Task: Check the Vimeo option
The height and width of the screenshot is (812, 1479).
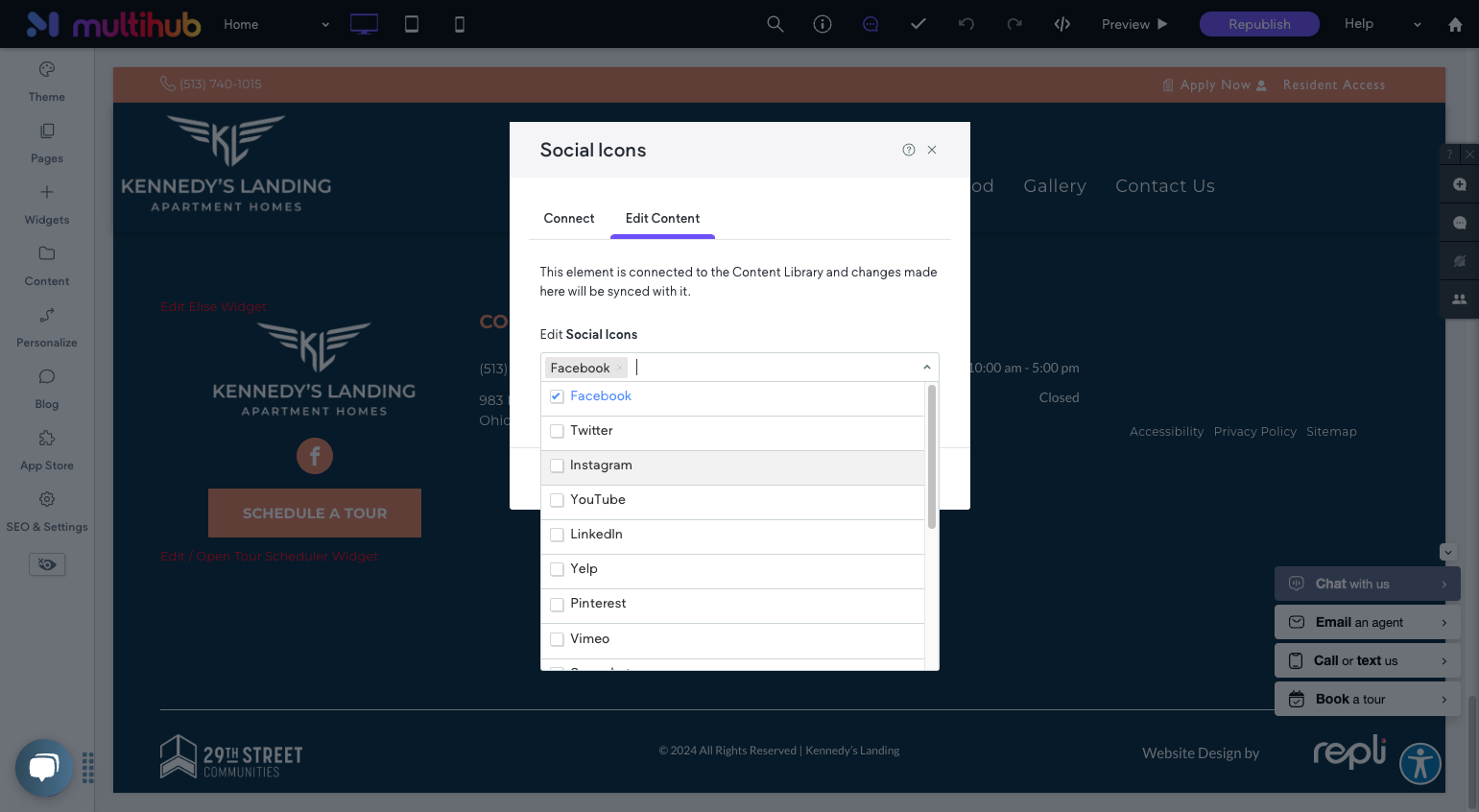Action: [x=557, y=639]
